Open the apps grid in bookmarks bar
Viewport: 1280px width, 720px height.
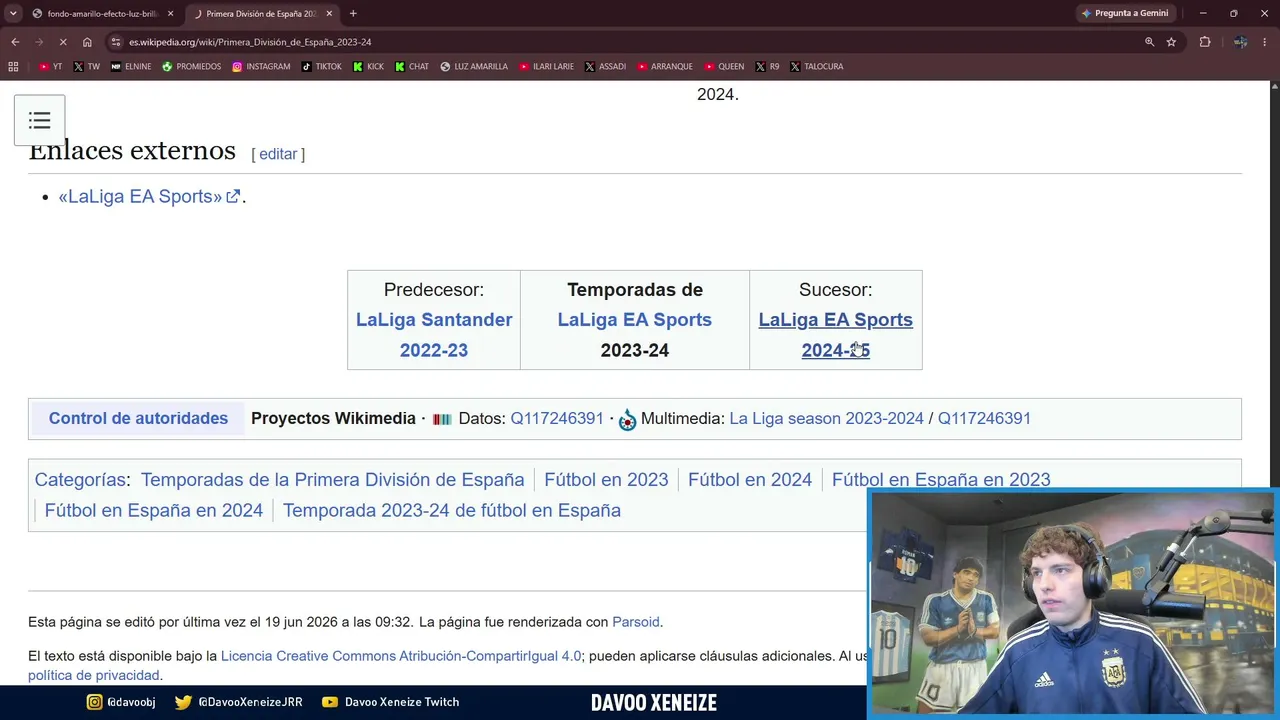[x=13, y=67]
